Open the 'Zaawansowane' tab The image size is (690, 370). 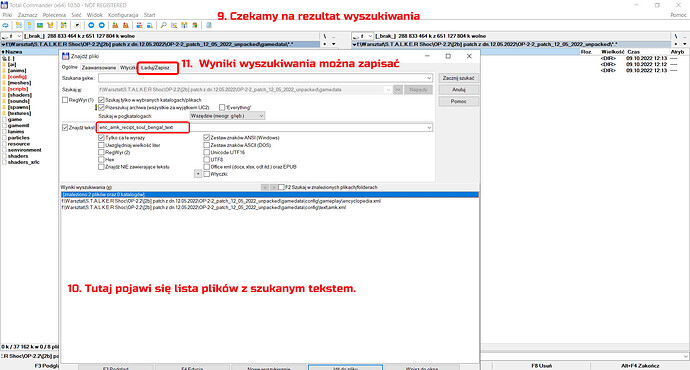(x=99, y=68)
